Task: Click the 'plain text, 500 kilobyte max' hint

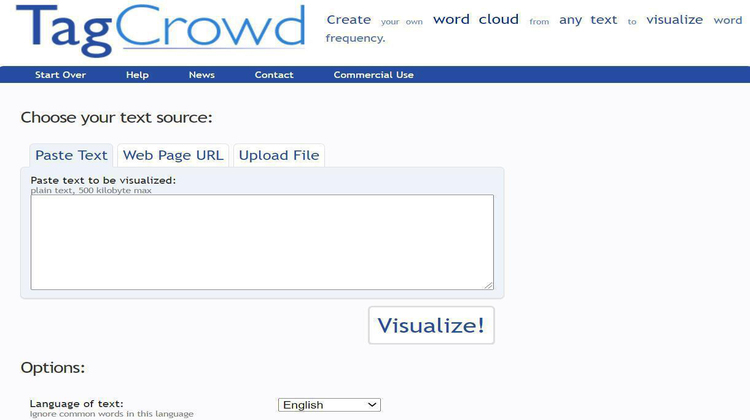Action: 91,190
